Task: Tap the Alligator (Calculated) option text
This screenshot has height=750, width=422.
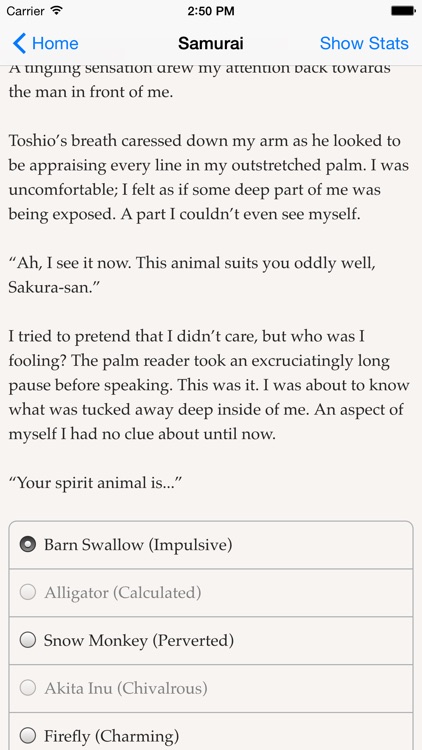Action: click(x=122, y=593)
